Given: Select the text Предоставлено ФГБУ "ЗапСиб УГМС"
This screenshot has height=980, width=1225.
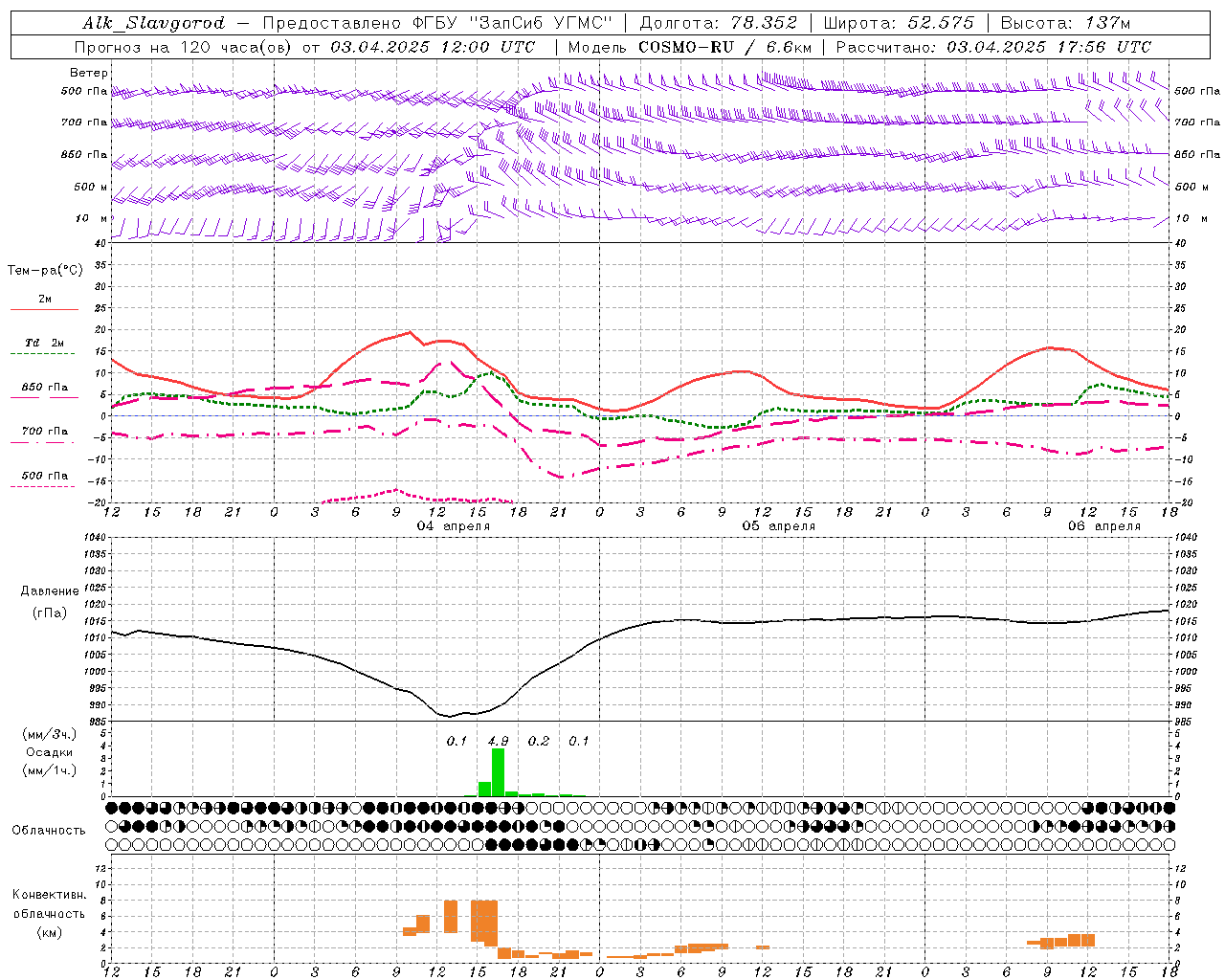Looking at the screenshot, I should pyautogui.click(x=437, y=23).
